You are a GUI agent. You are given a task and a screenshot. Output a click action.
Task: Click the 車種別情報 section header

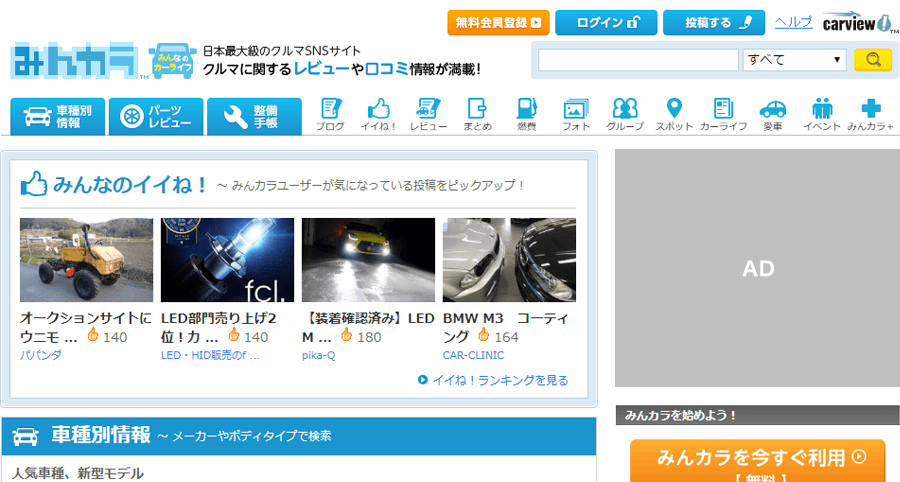[298, 436]
